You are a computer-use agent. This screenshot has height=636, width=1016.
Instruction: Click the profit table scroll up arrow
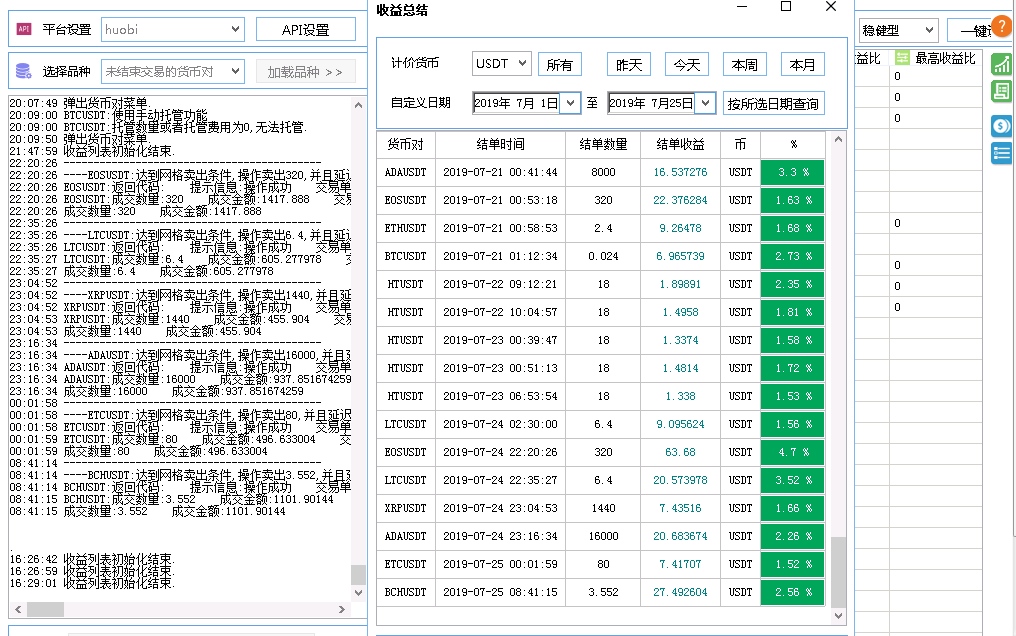[838, 139]
